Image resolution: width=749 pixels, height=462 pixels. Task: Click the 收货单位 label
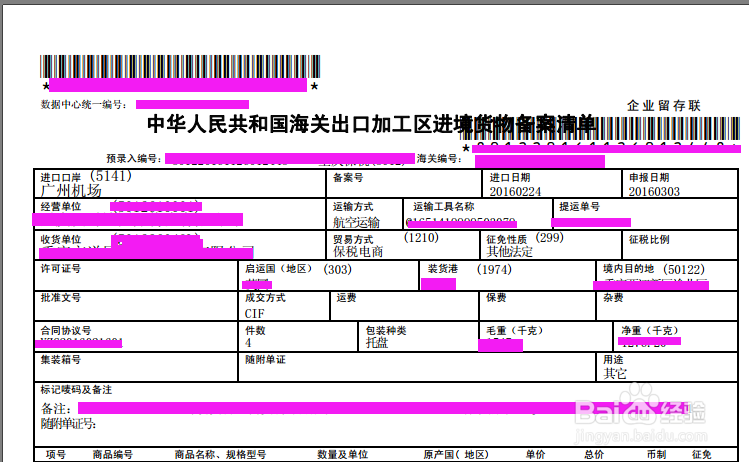[x=61, y=239]
